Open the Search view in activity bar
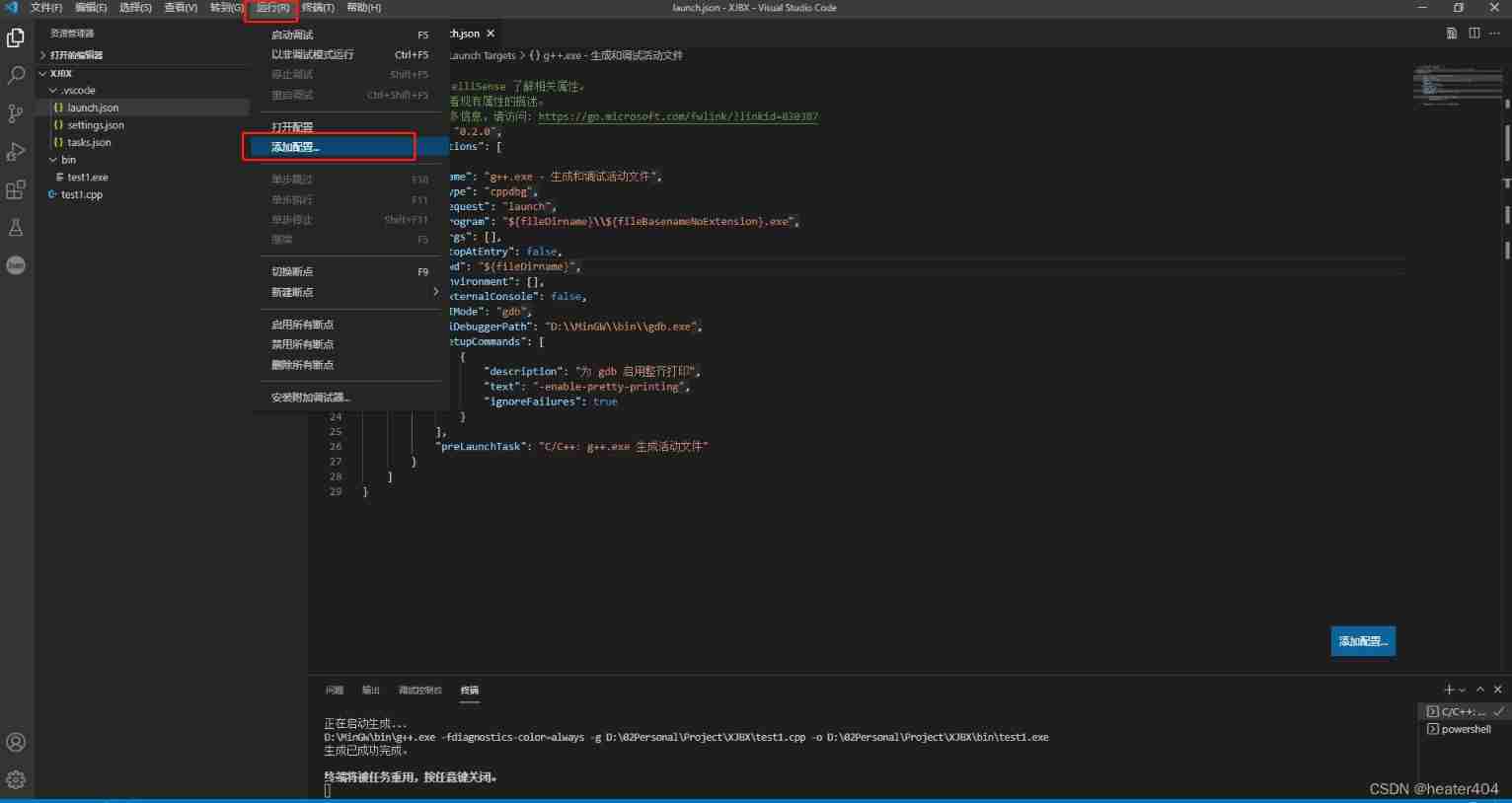This screenshot has width=1512, height=803. click(16, 76)
